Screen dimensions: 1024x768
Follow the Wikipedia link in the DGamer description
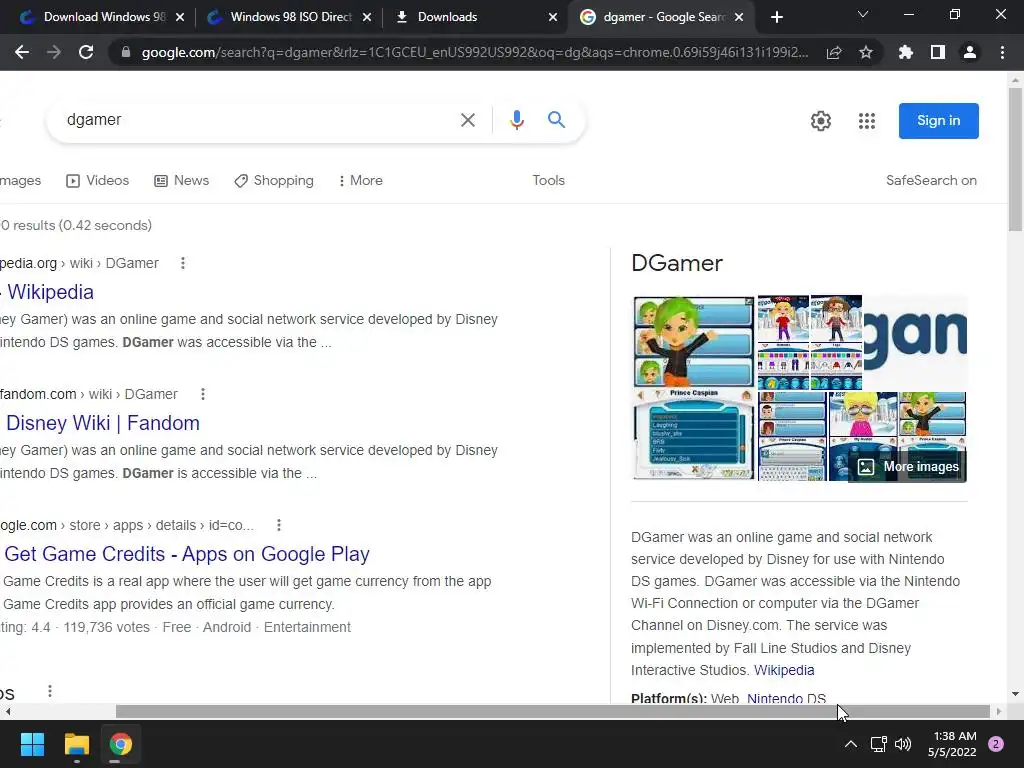click(x=784, y=670)
